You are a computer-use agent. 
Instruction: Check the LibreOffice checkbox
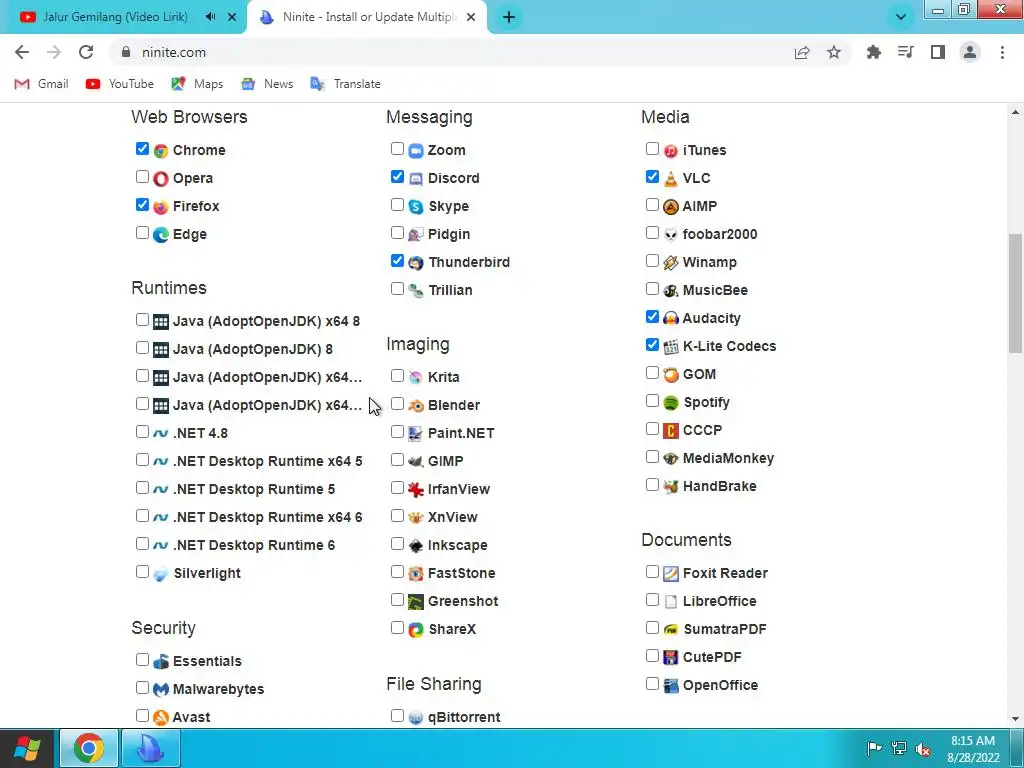[652, 600]
